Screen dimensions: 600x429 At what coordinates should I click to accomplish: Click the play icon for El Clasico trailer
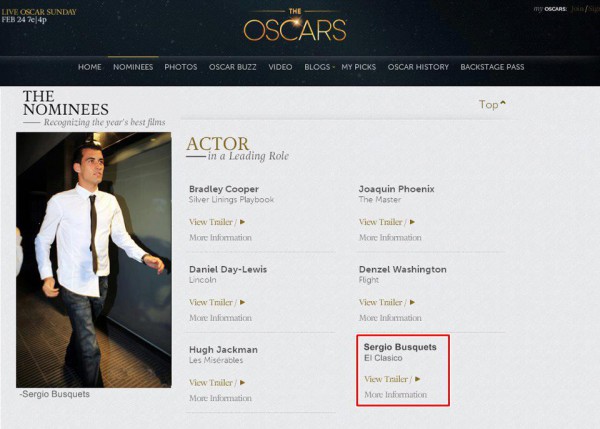[x=417, y=379]
